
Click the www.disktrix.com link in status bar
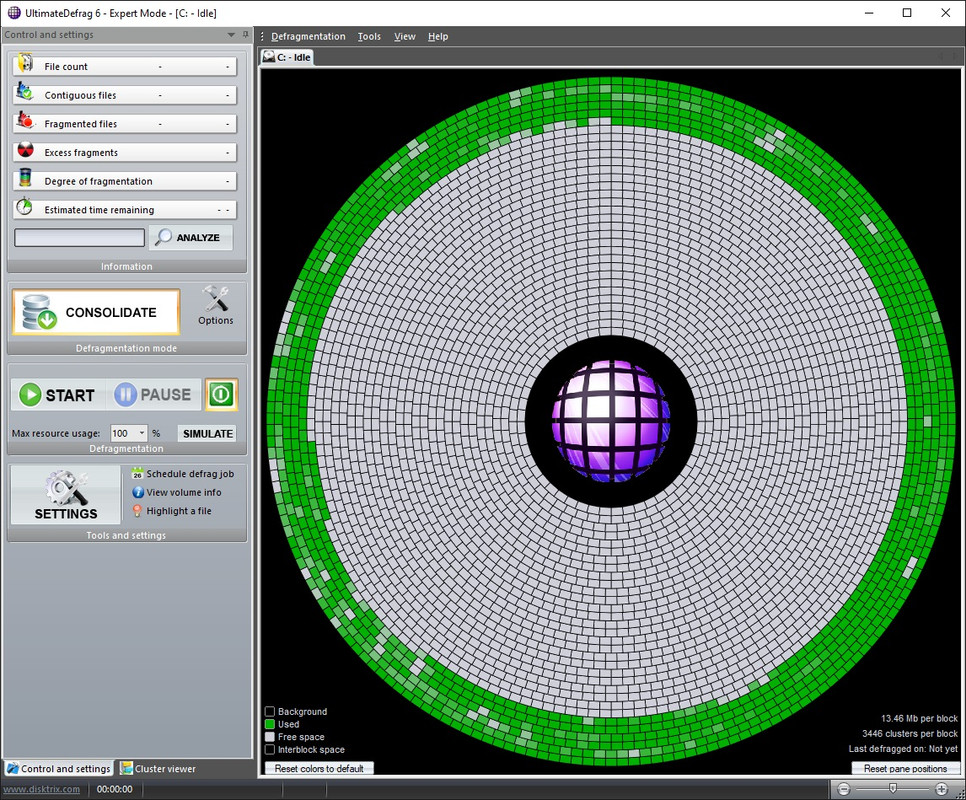coord(44,789)
